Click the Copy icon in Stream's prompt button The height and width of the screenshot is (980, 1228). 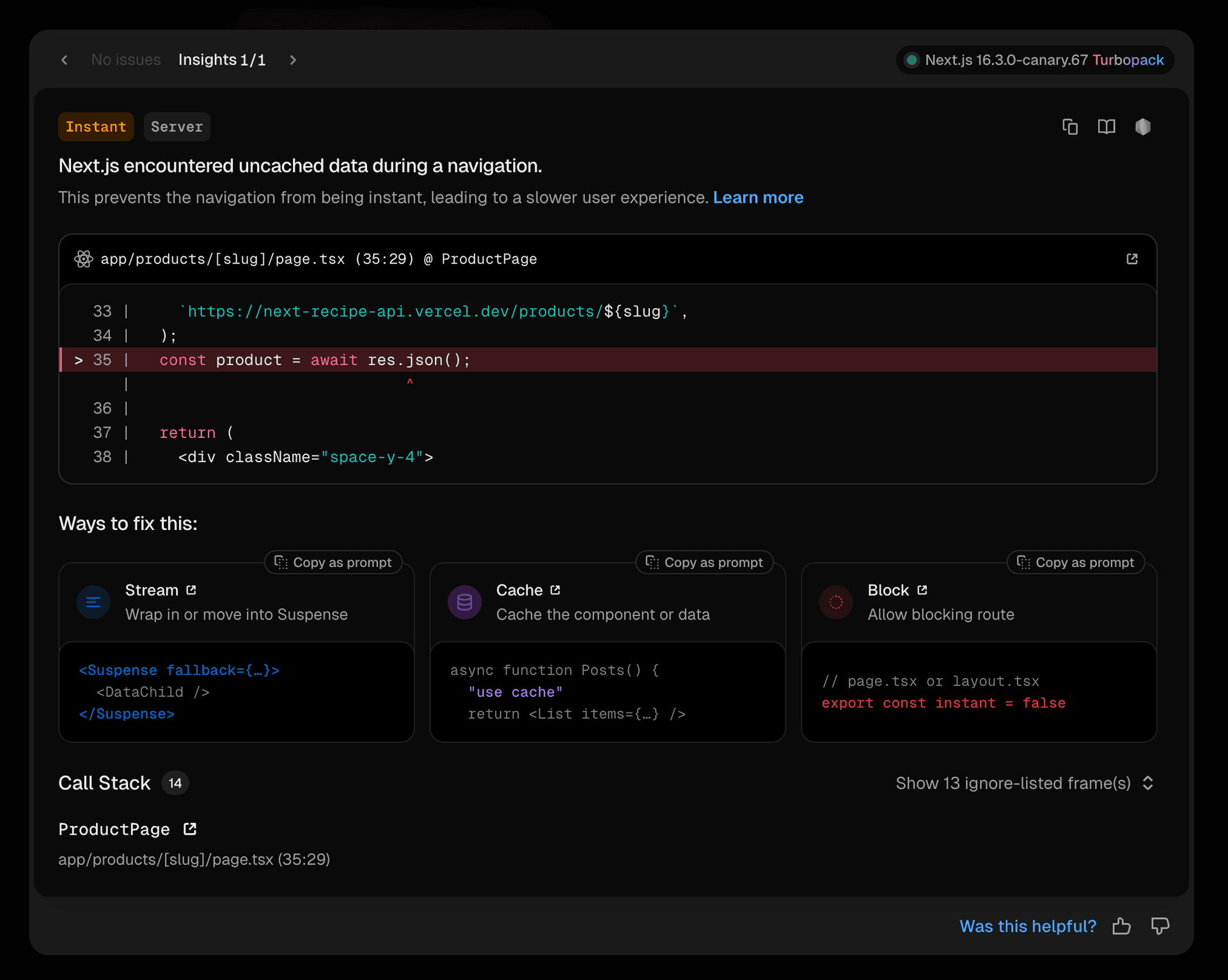(281, 563)
